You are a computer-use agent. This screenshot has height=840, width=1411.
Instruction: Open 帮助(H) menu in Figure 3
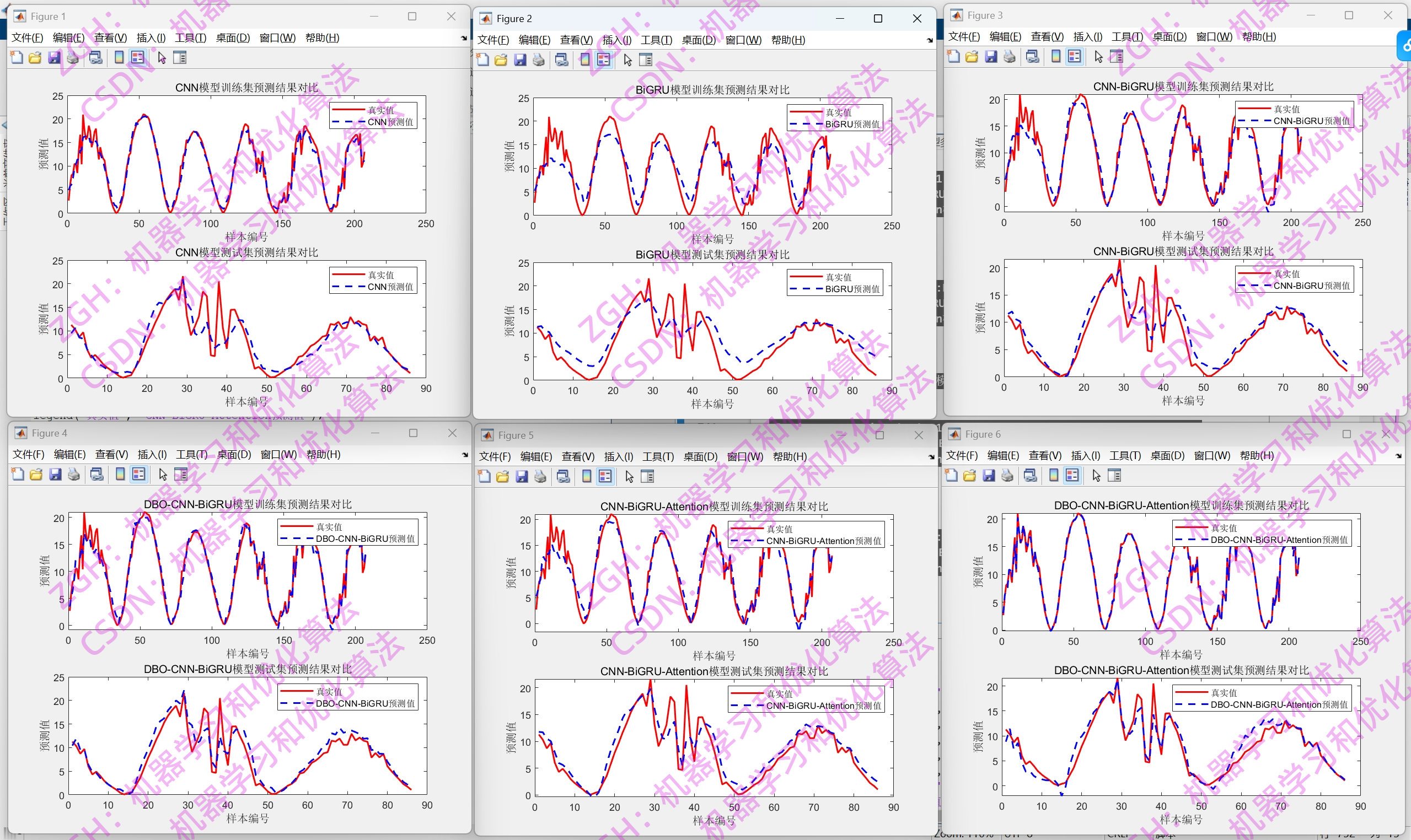click(x=1259, y=37)
